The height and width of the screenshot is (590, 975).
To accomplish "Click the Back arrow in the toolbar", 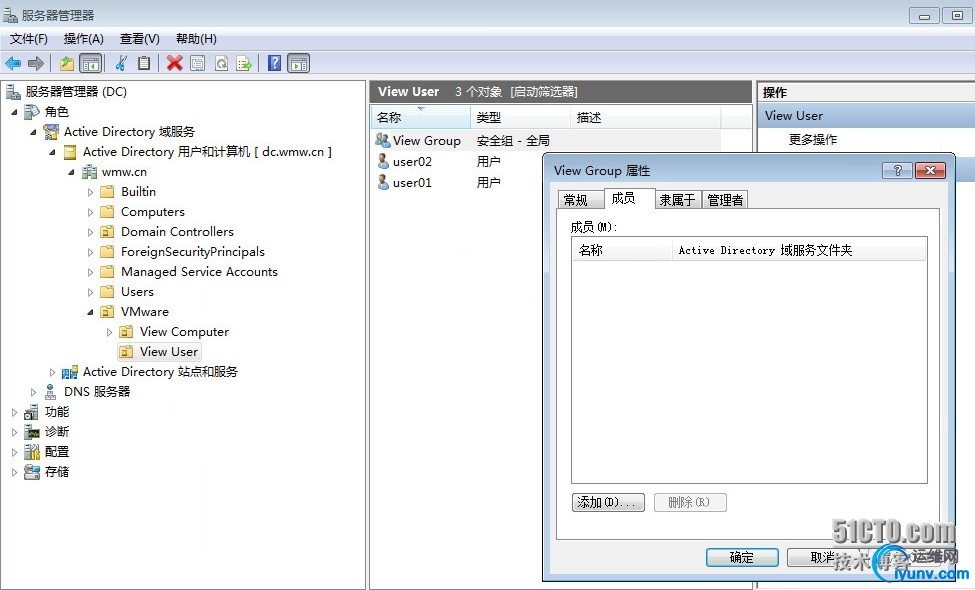I will [x=13, y=63].
